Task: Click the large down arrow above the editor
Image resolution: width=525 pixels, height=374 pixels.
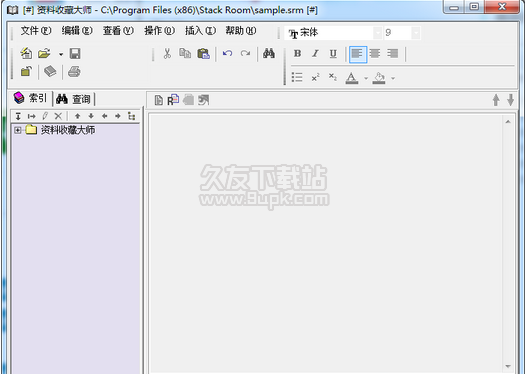Action: tap(511, 100)
